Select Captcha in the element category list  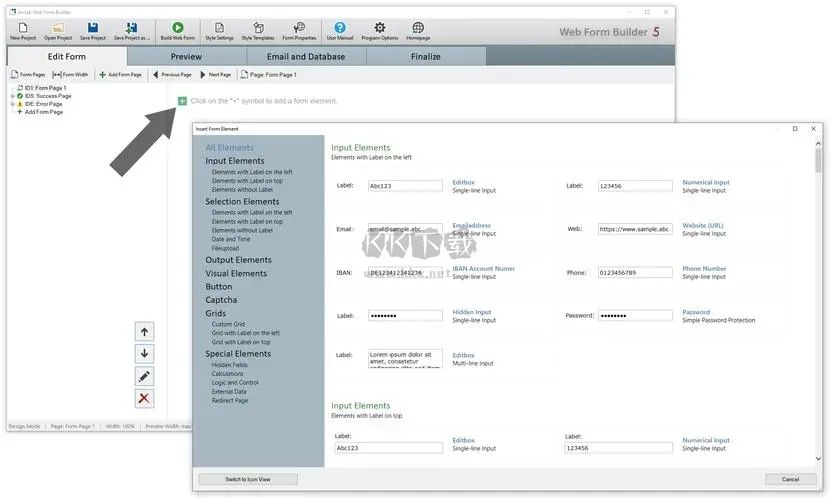click(221, 300)
